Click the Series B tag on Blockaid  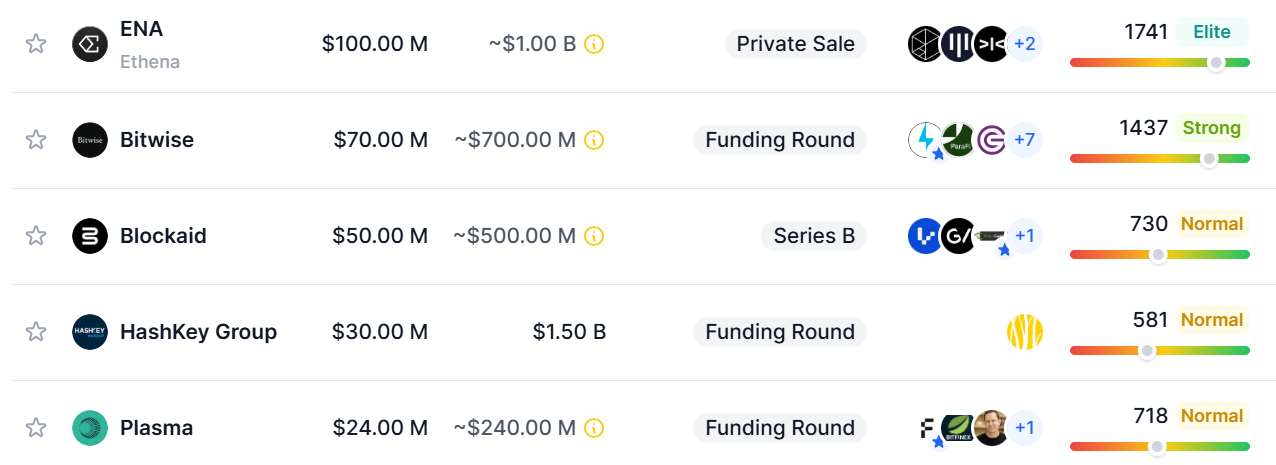click(814, 236)
